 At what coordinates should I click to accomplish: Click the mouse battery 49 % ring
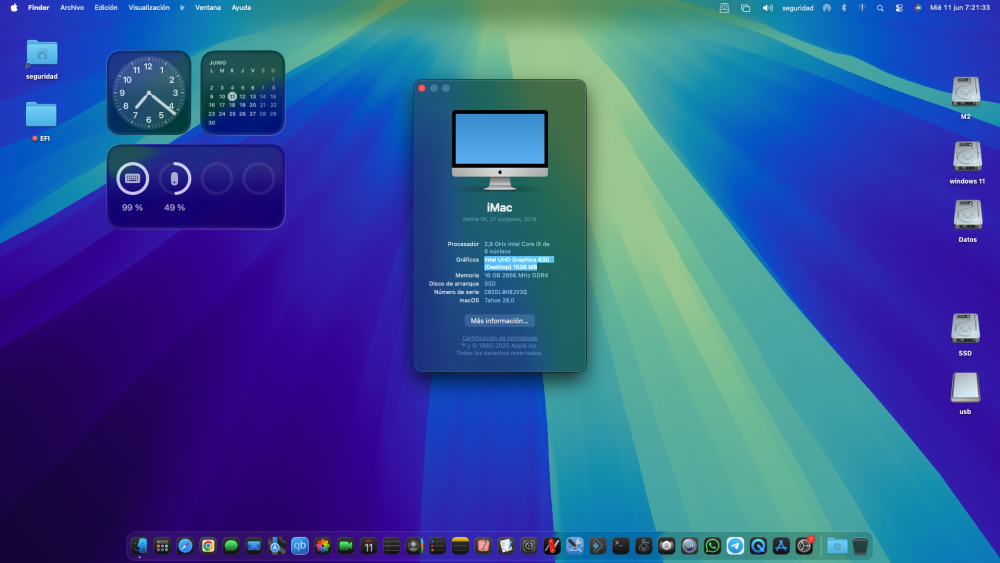coord(175,179)
